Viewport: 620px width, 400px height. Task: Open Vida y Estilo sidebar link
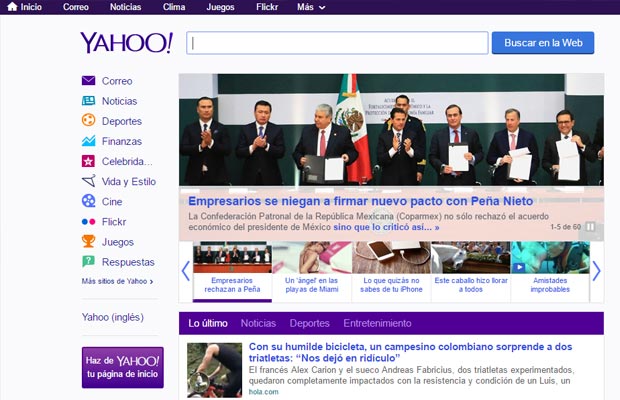click(129, 181)
